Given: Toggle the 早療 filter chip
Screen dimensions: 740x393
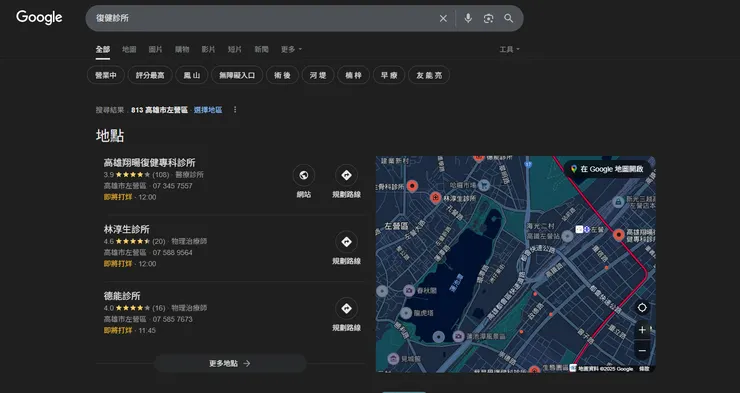Looking at the screenshot, I should pyautogui.click(x=389, y=75).
